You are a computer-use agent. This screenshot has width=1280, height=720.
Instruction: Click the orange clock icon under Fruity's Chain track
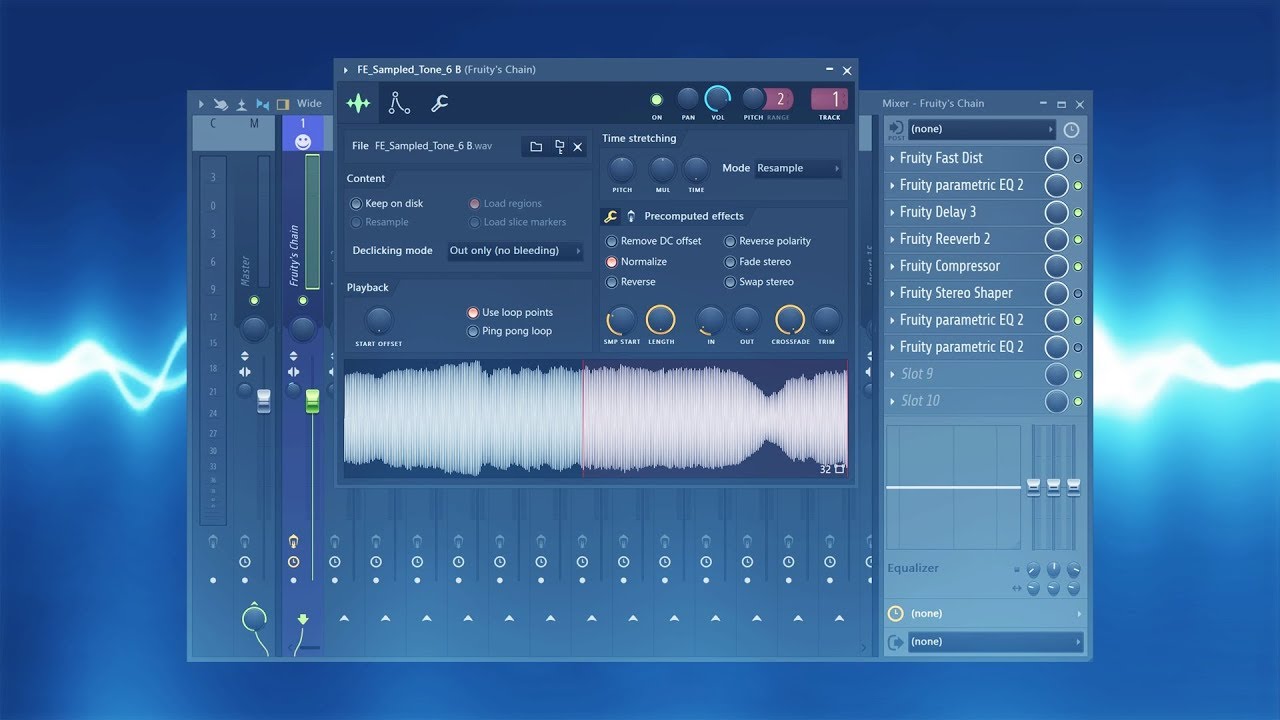coord(293,562)
